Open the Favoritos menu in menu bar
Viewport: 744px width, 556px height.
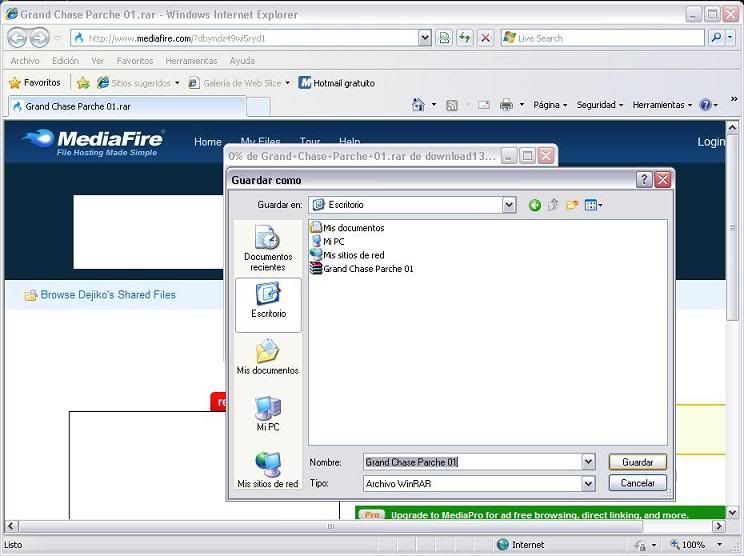[x=135, y=61]
